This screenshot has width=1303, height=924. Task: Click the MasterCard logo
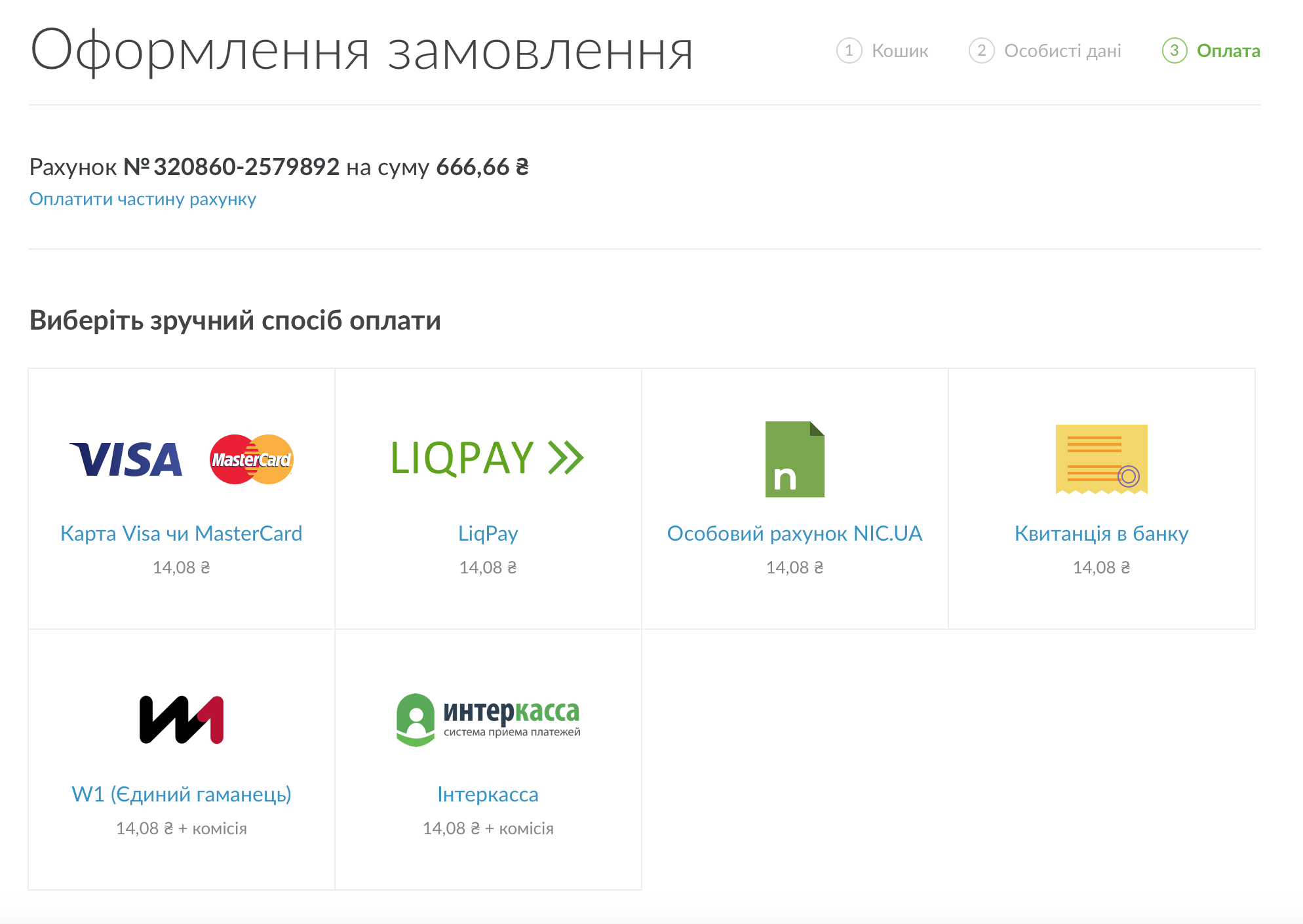[x=251, y=459]
